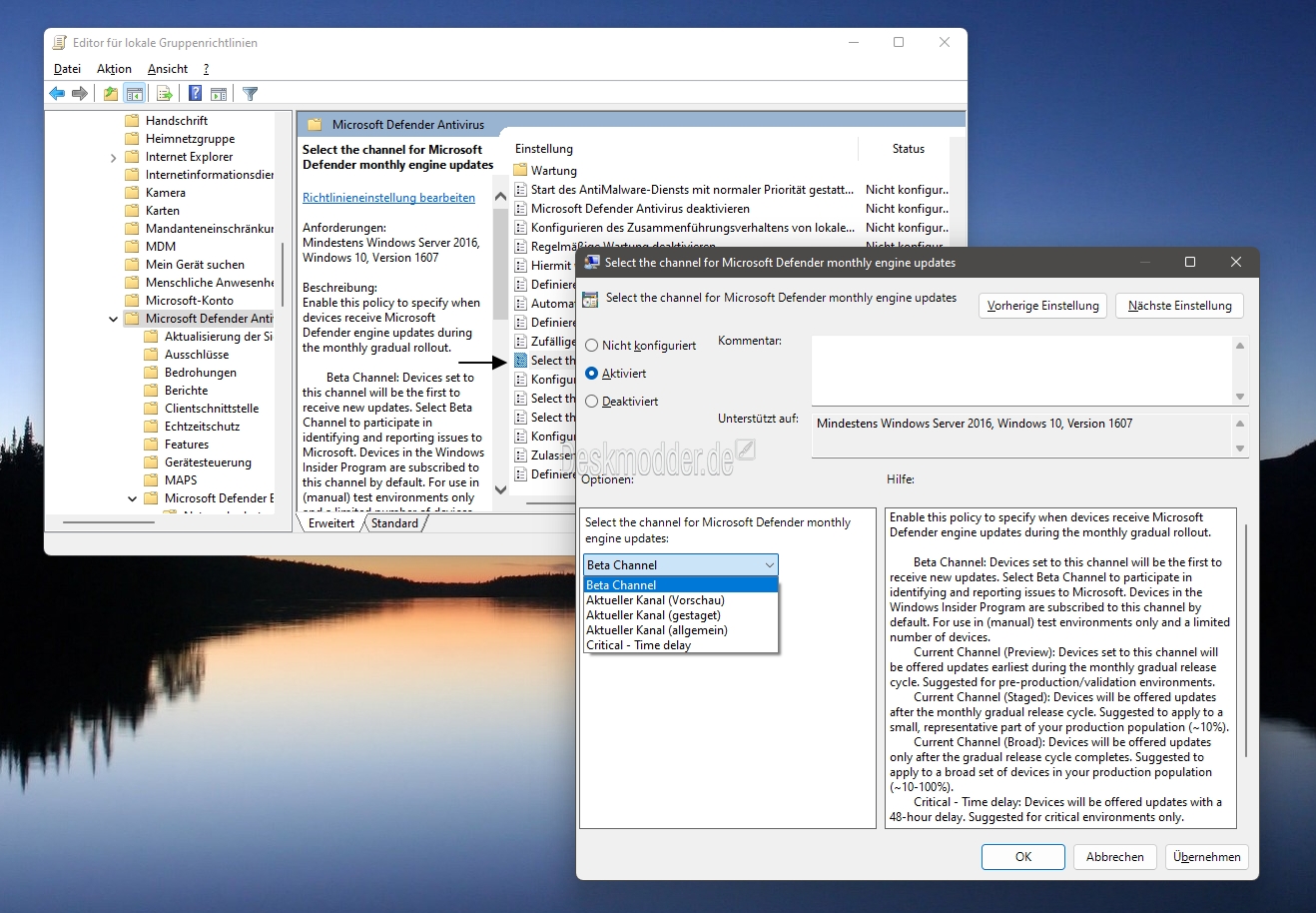Select Menschliche Anwesenhe... tree entry
This screenshot has height=913, width=1316.
pos(210,283)
